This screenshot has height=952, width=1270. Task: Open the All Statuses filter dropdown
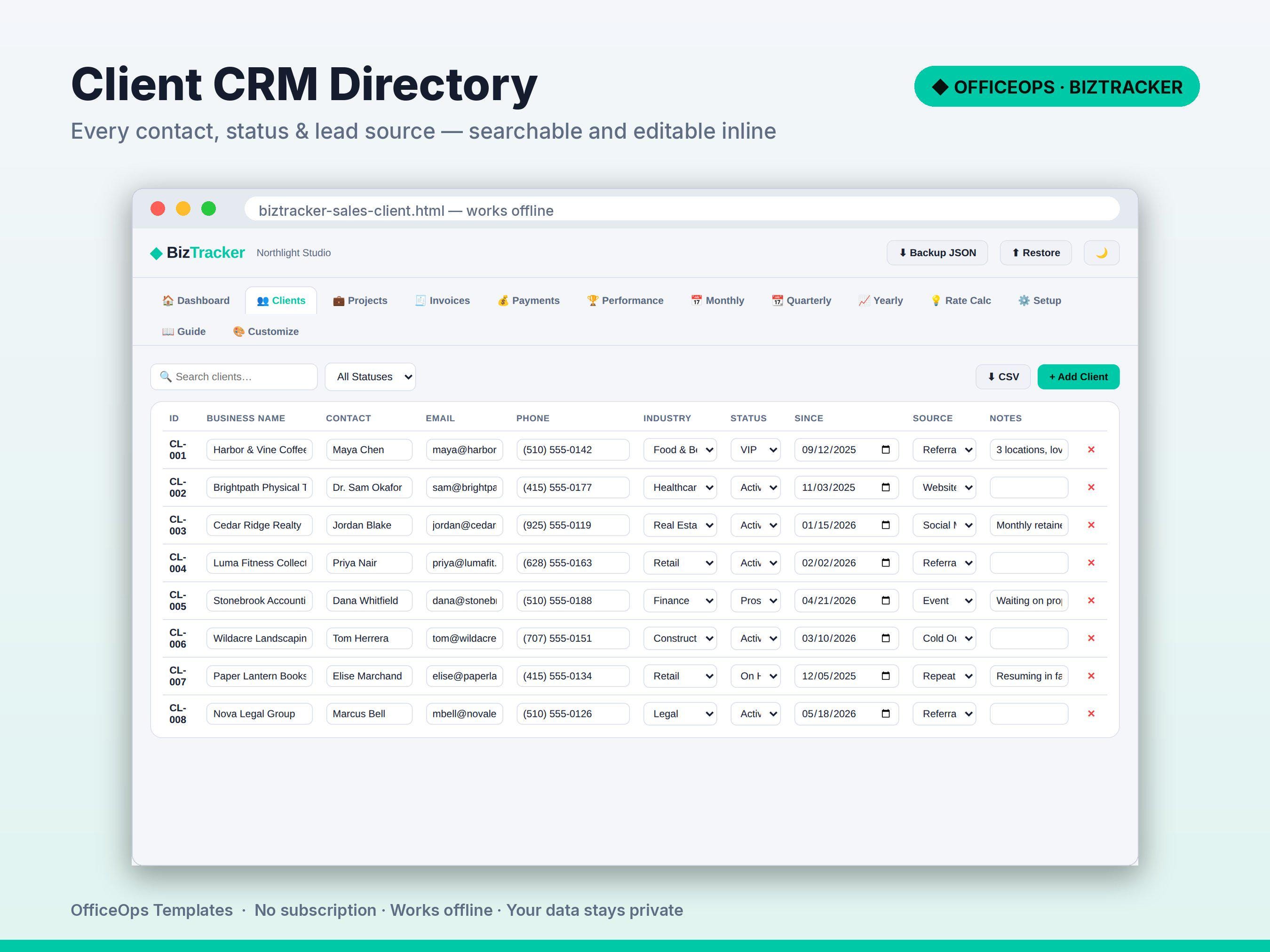(x=370, y=377)
